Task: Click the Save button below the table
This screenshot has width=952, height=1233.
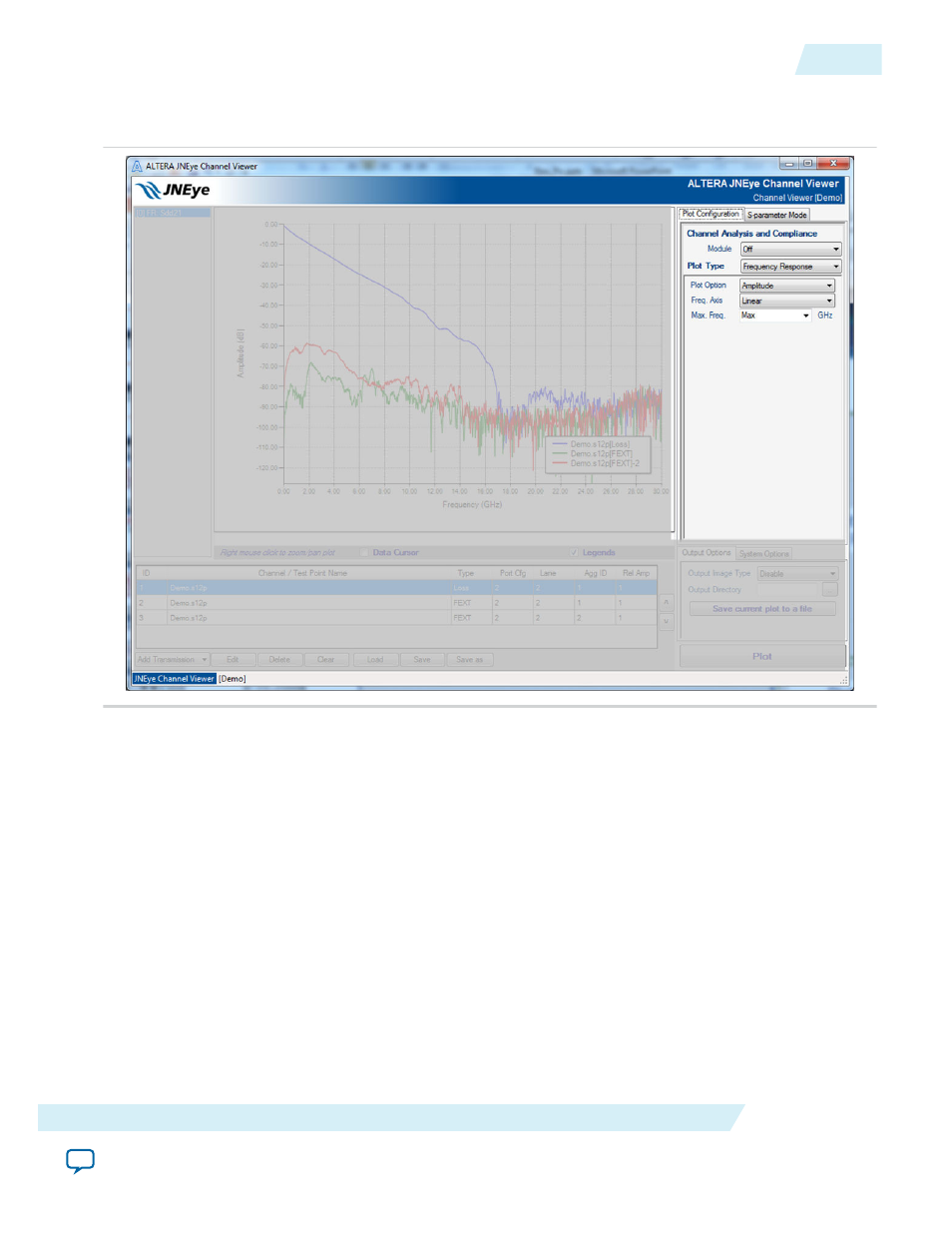Action: [422, 660]
